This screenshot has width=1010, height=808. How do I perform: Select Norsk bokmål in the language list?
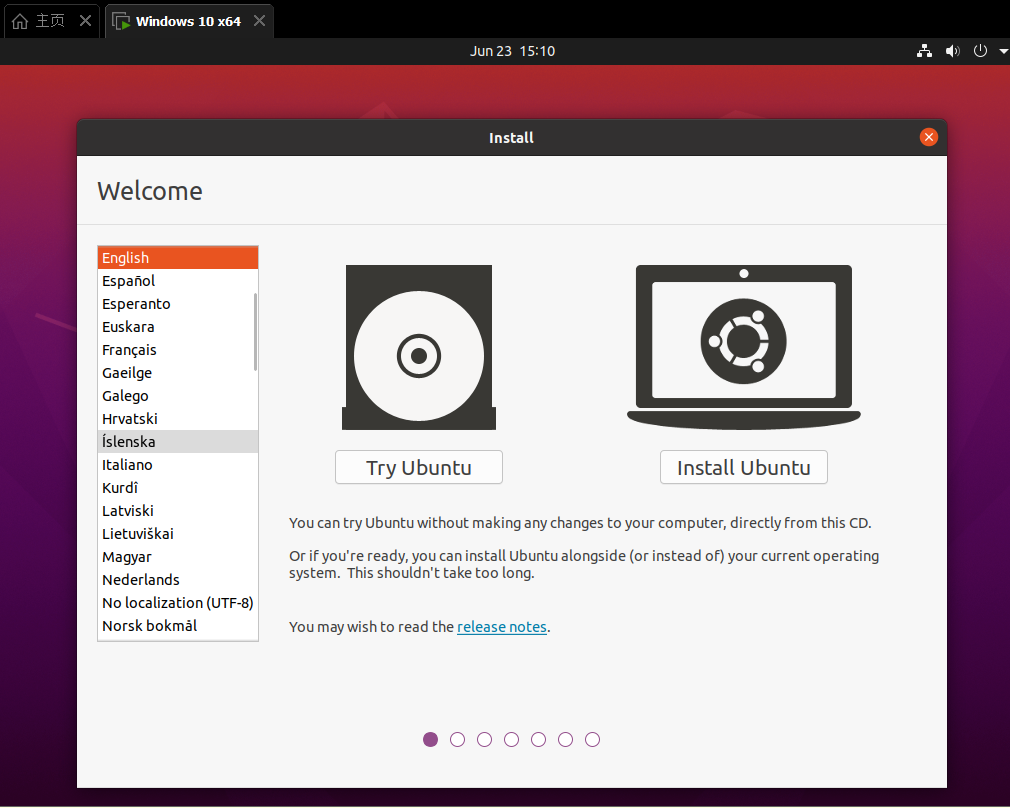(x=176, y=626)
